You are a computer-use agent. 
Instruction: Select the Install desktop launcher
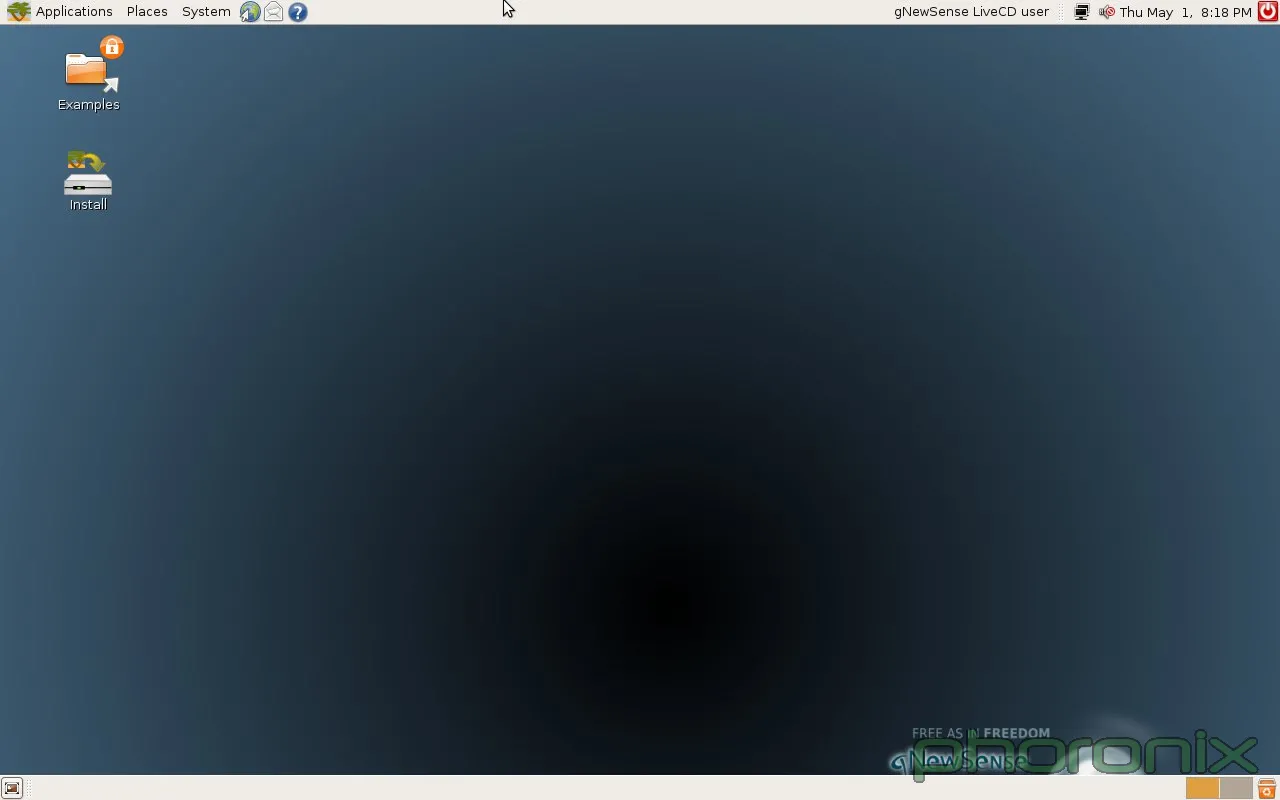[x=88, y=180]
